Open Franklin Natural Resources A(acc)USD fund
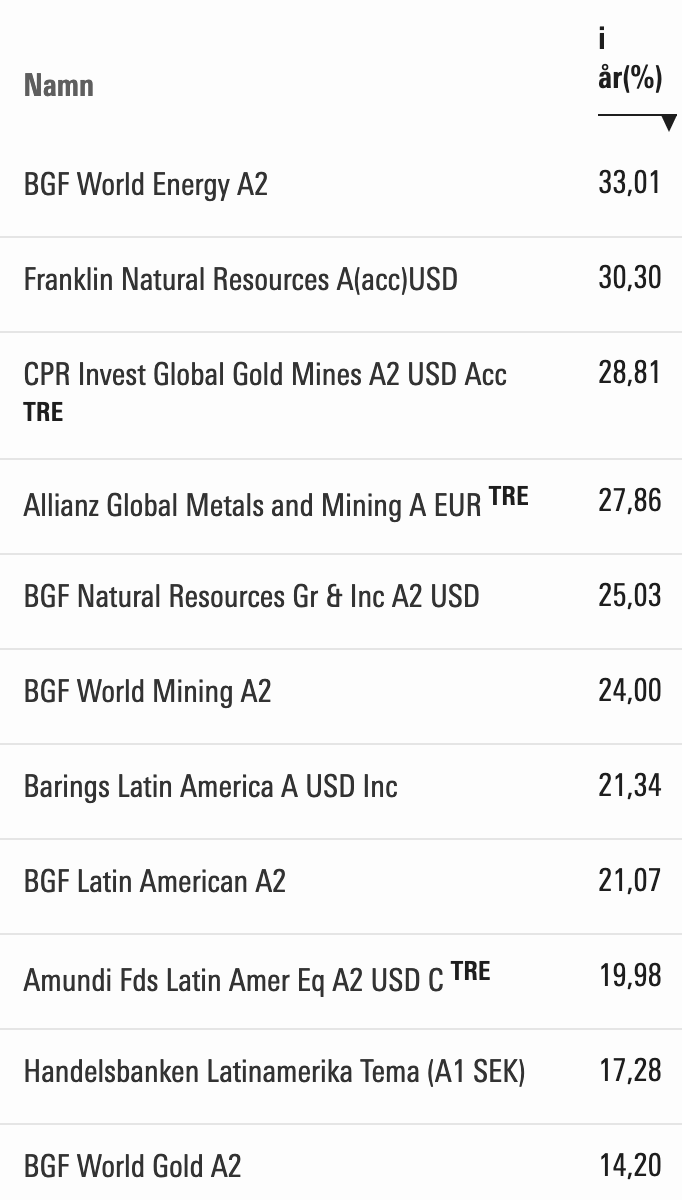 pos(240,279)
